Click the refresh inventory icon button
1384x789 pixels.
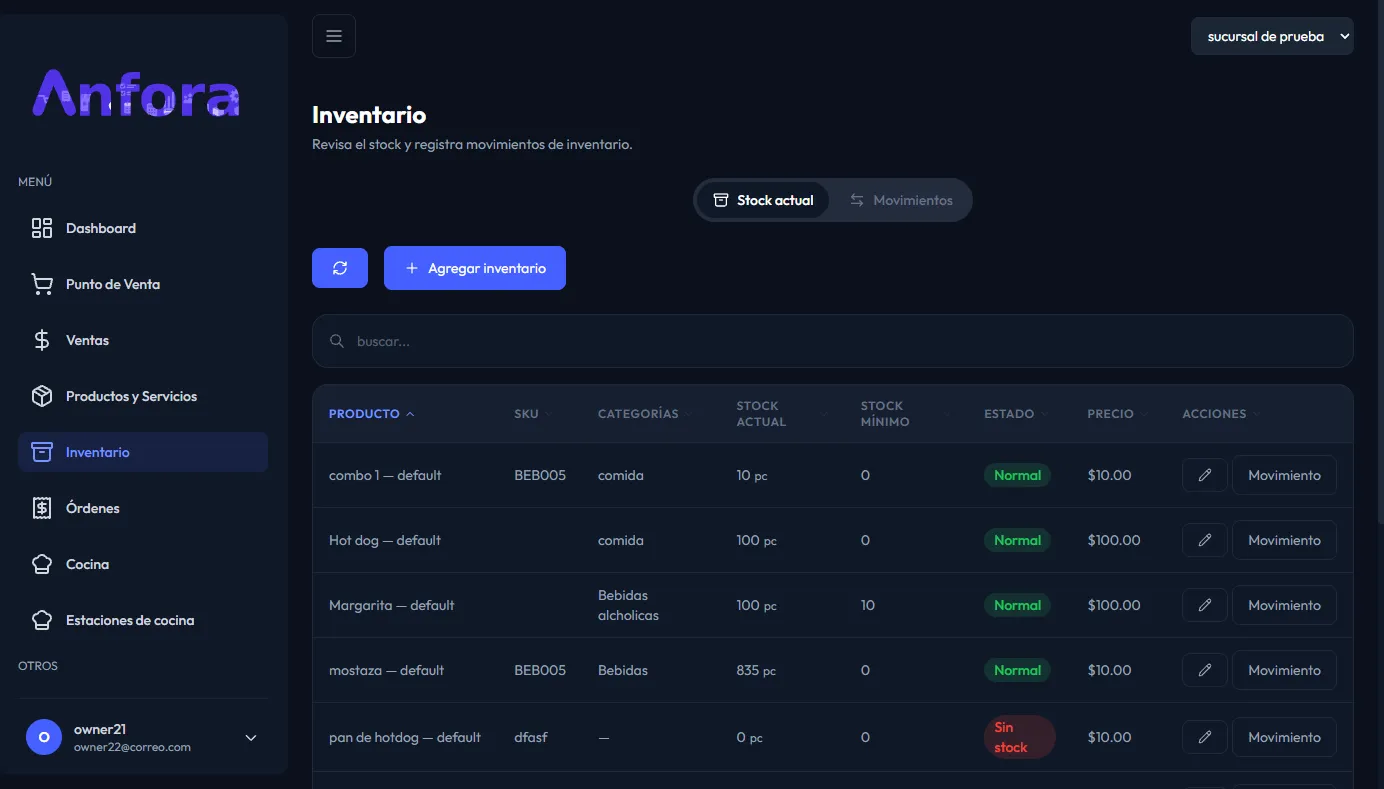(x=340, y=268)
